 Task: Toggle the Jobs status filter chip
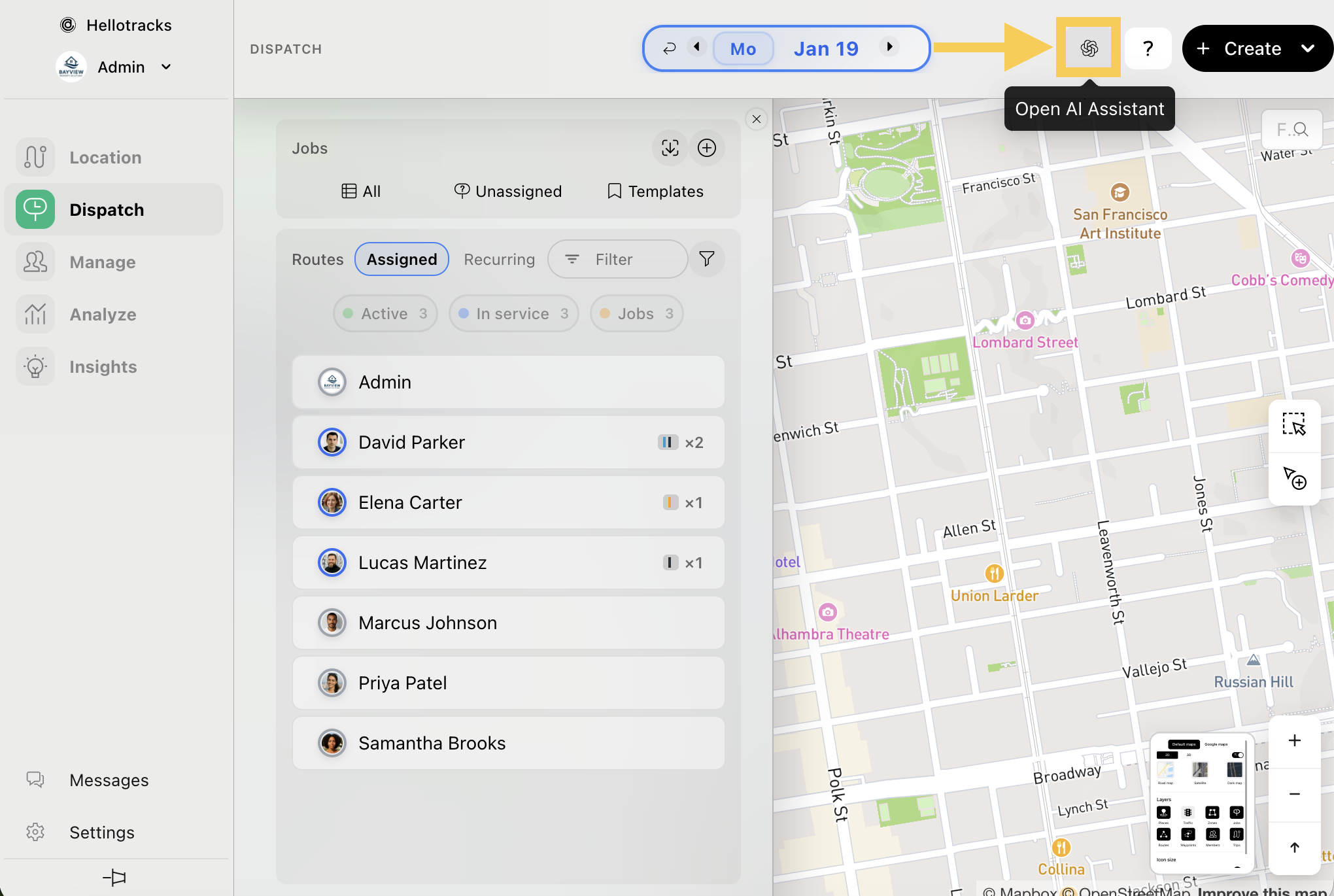coord(636,314)
